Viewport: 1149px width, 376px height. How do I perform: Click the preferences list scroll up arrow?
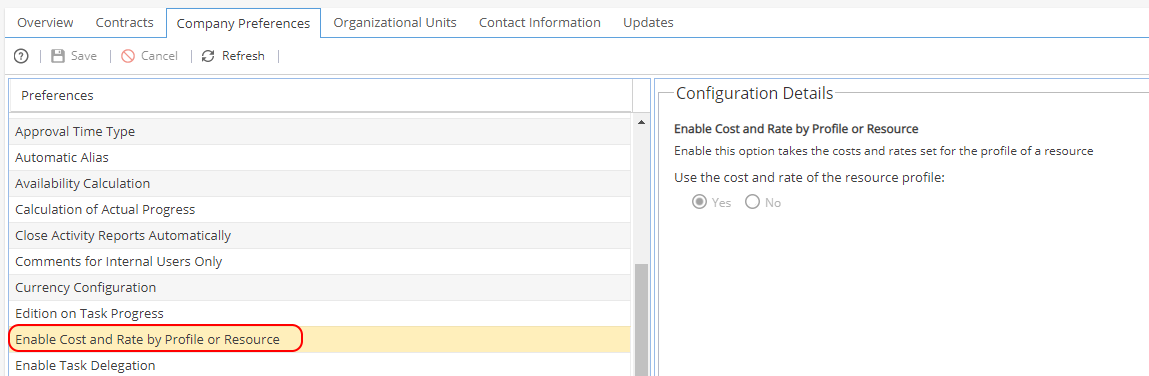tap(642, 122)
